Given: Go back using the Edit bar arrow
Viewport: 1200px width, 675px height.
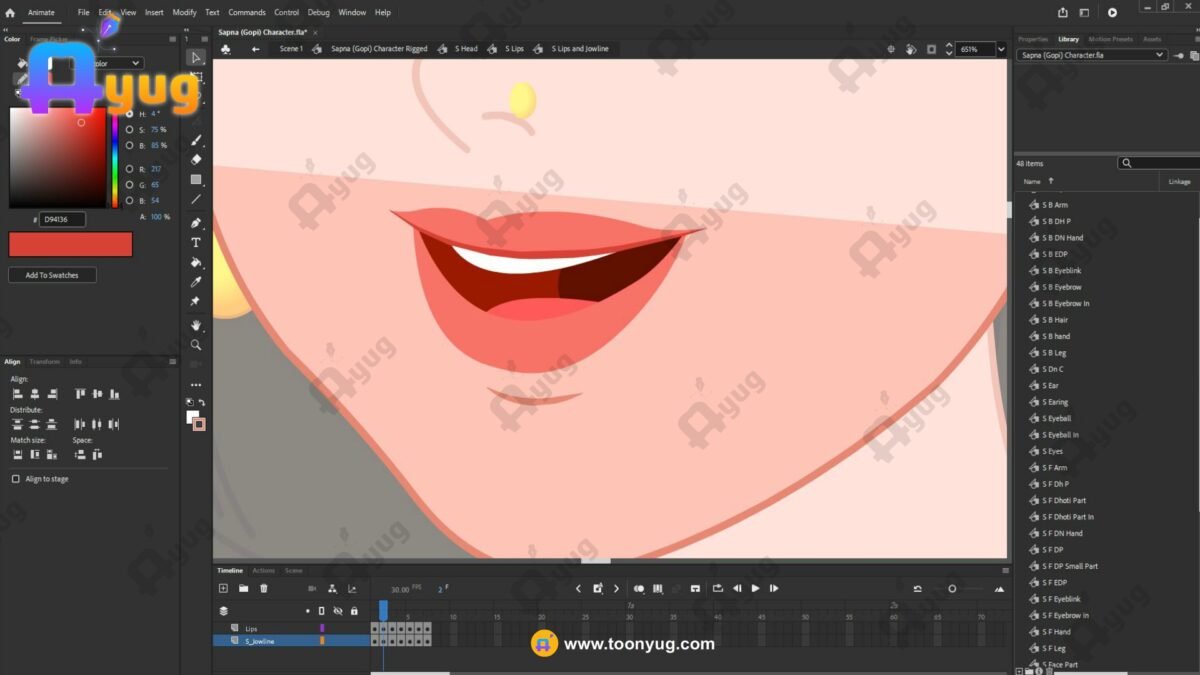Looking at the screenshot, I should coord(255,49).
